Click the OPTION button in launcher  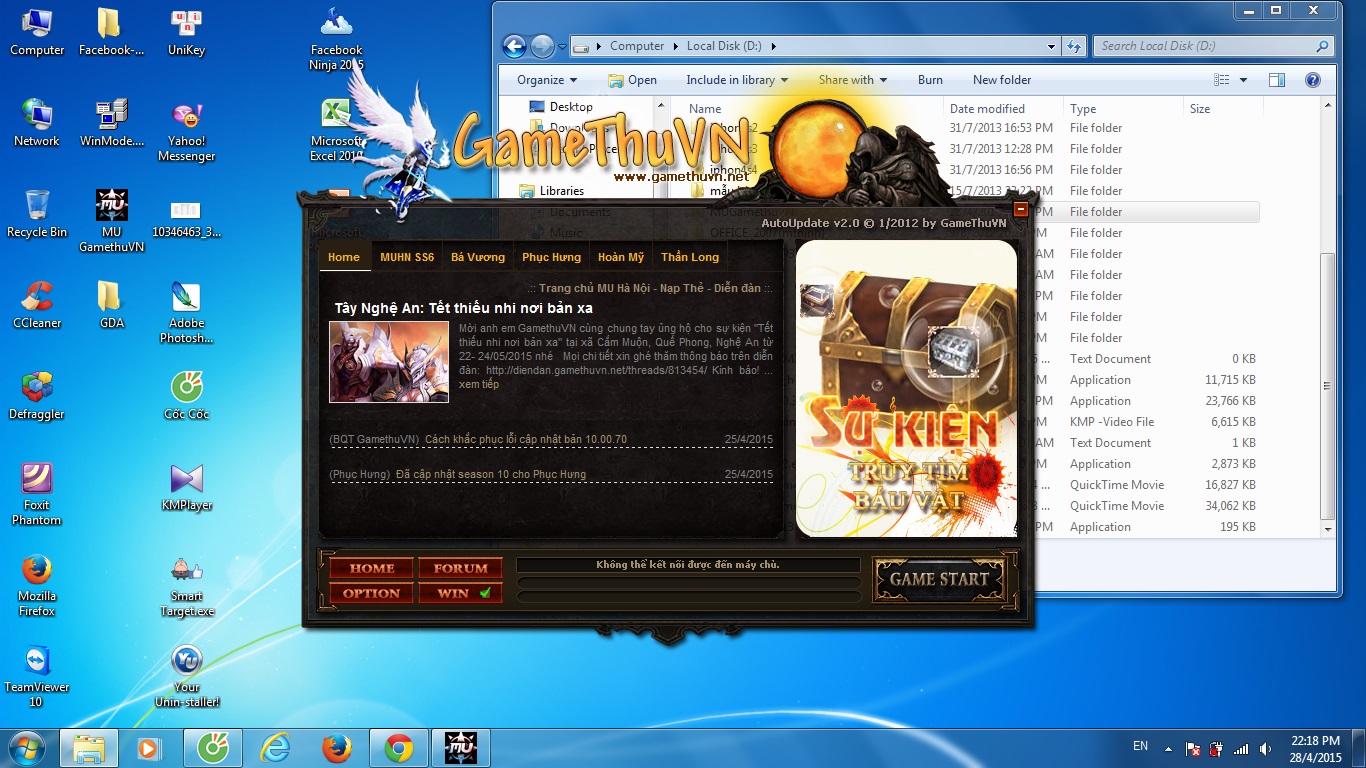tap(372, 593)
